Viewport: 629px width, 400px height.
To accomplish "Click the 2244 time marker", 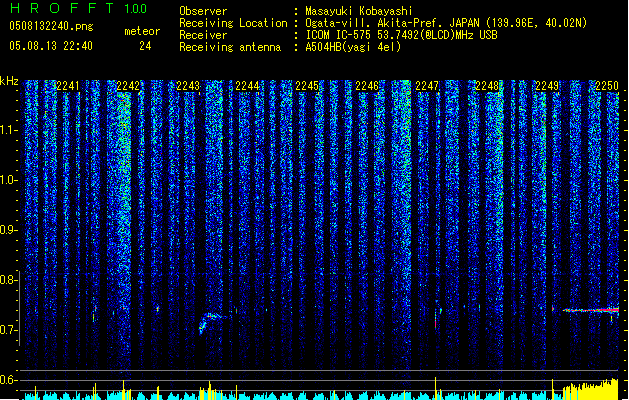I will pos(247,86).
